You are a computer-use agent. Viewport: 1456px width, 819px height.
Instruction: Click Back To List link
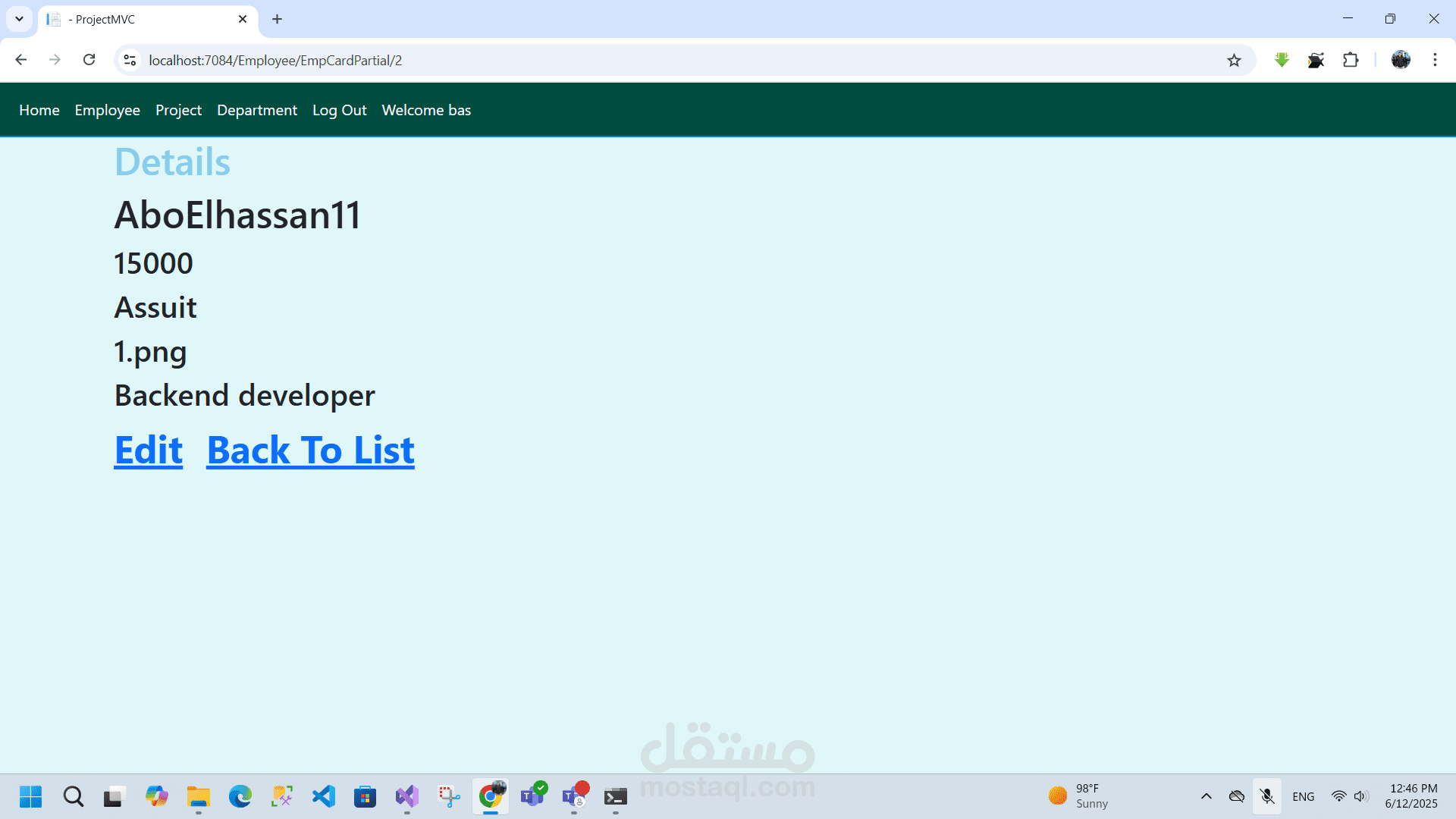310,450
